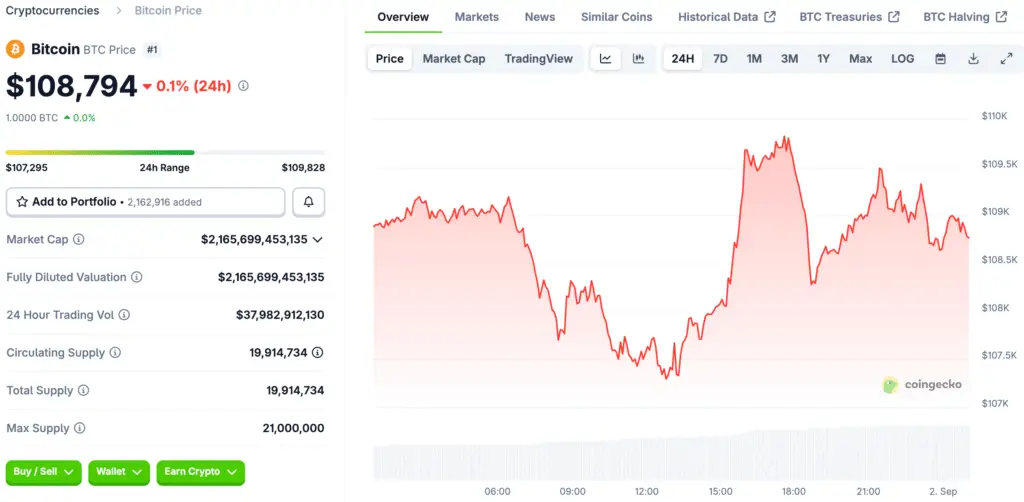Expand the Market Cap value chevron

pos(318,240)
